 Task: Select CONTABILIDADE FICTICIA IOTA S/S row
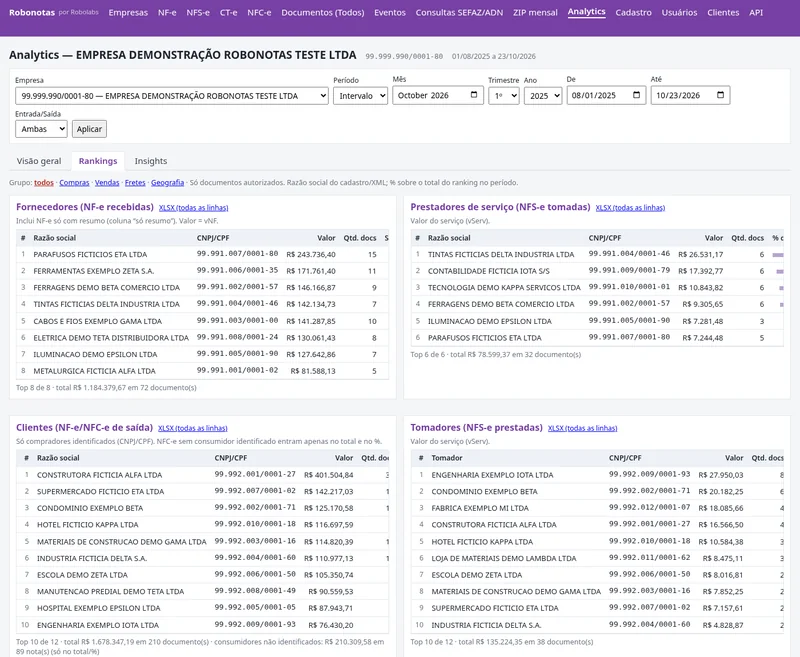(597, 271)
